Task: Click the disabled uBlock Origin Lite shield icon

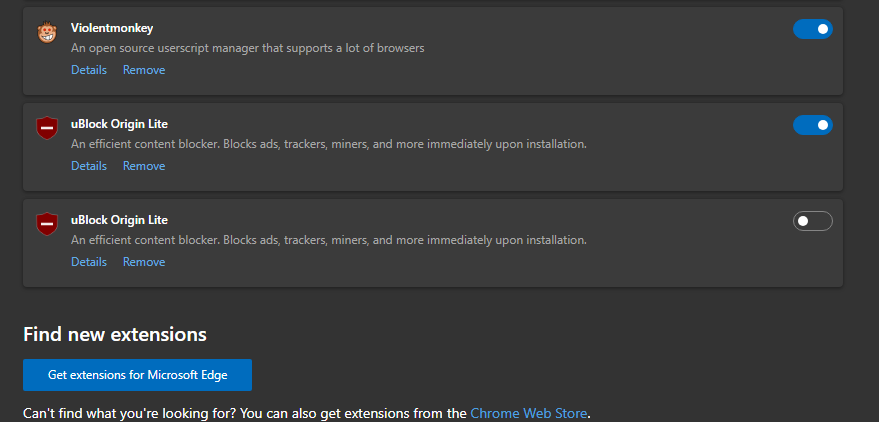Action: pos(46,224)
